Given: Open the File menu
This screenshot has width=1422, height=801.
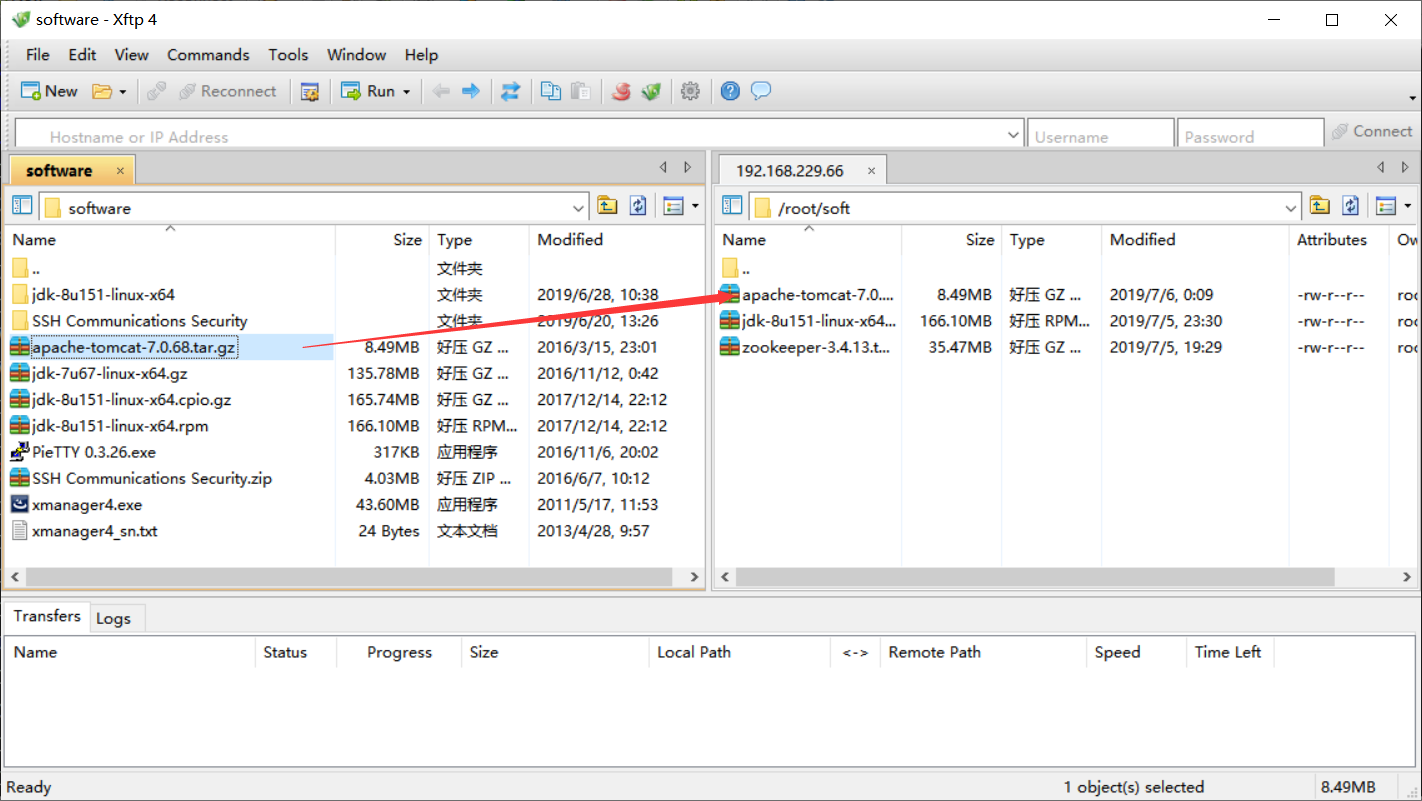Looking at the screenshot, I should 38,55.
